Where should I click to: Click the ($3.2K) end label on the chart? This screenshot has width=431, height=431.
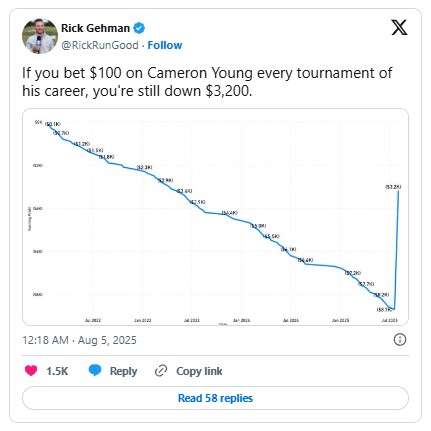(393, 187)
